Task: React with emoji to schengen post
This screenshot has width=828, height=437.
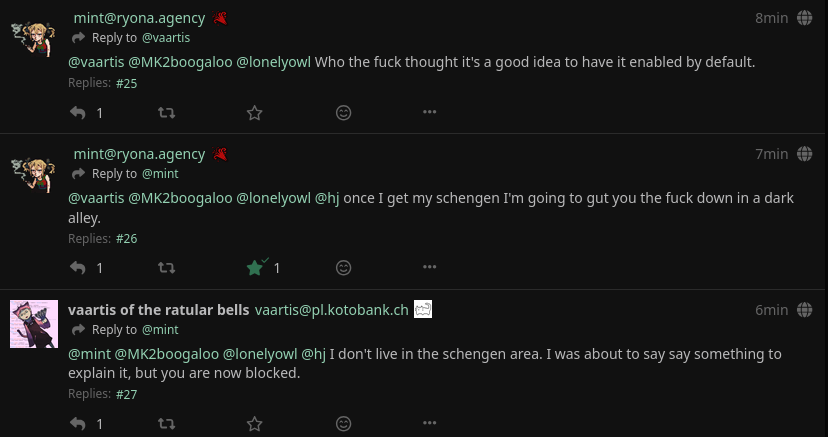Action: [343, 268]
